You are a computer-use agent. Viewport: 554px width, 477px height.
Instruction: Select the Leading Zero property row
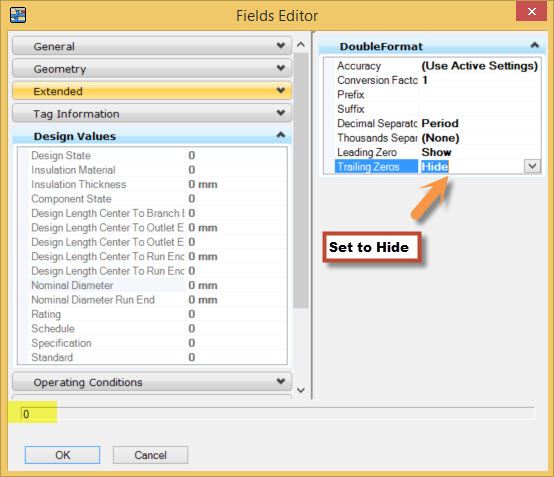[437, 152]
